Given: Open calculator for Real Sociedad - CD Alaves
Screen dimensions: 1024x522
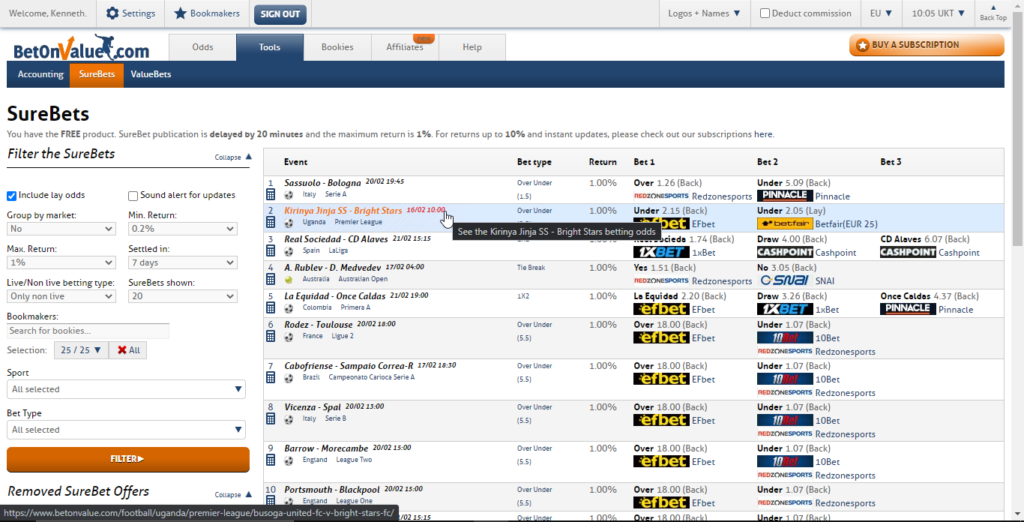Looking at the screenshot, I should coord(271,251).
